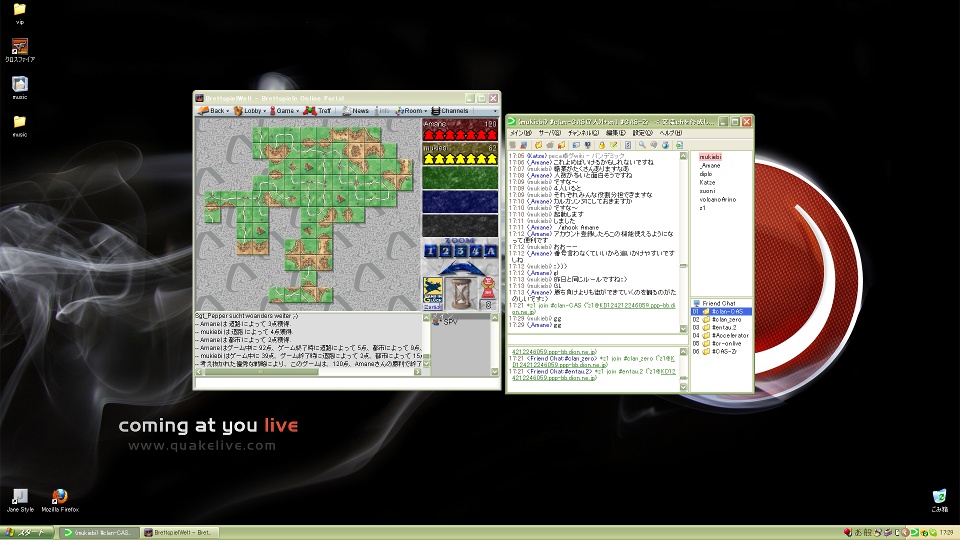
Task: Open the 編集 menu
Action: (615, 133)
